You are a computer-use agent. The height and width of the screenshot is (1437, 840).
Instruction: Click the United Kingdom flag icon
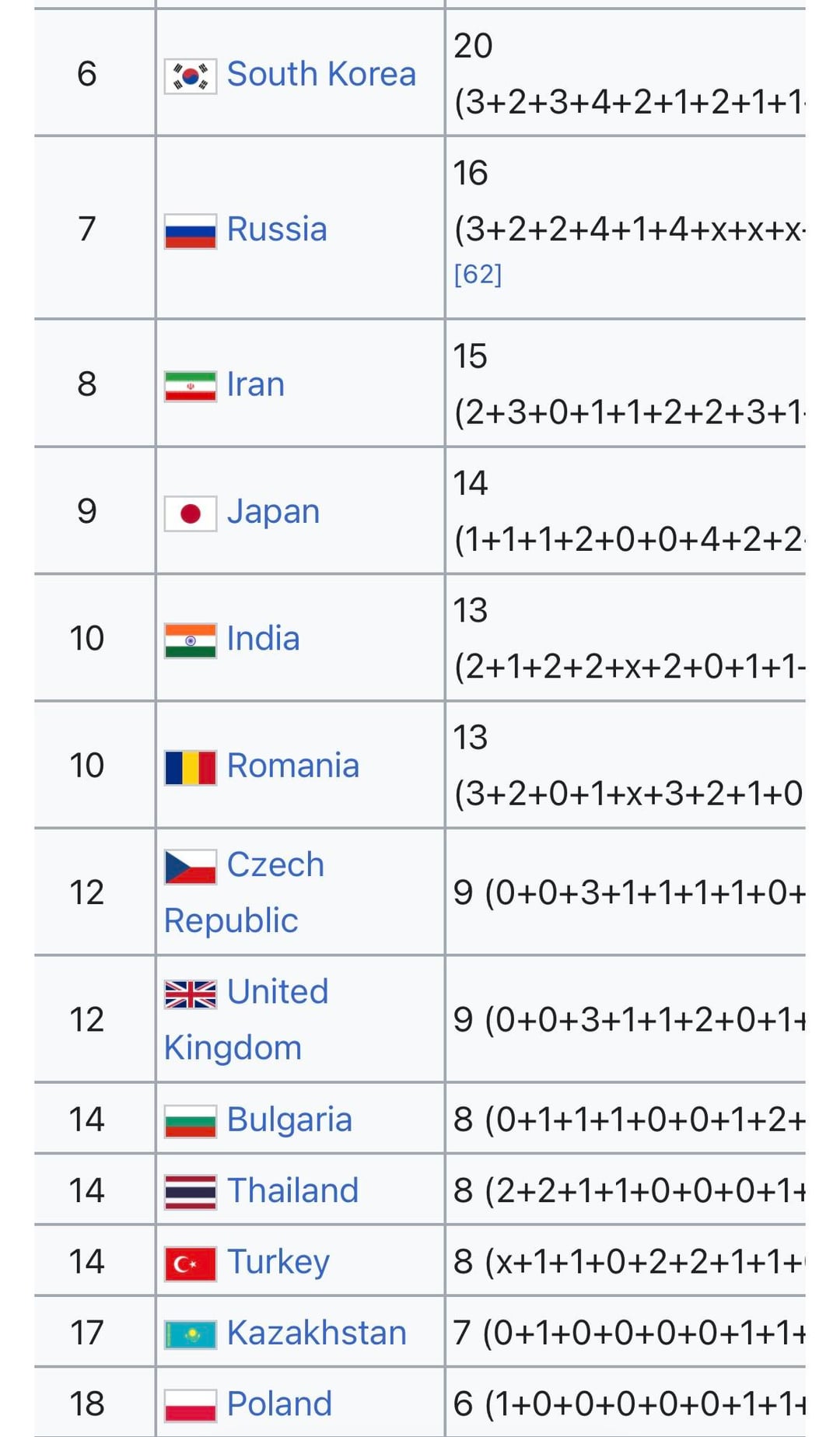click(190, 994)
